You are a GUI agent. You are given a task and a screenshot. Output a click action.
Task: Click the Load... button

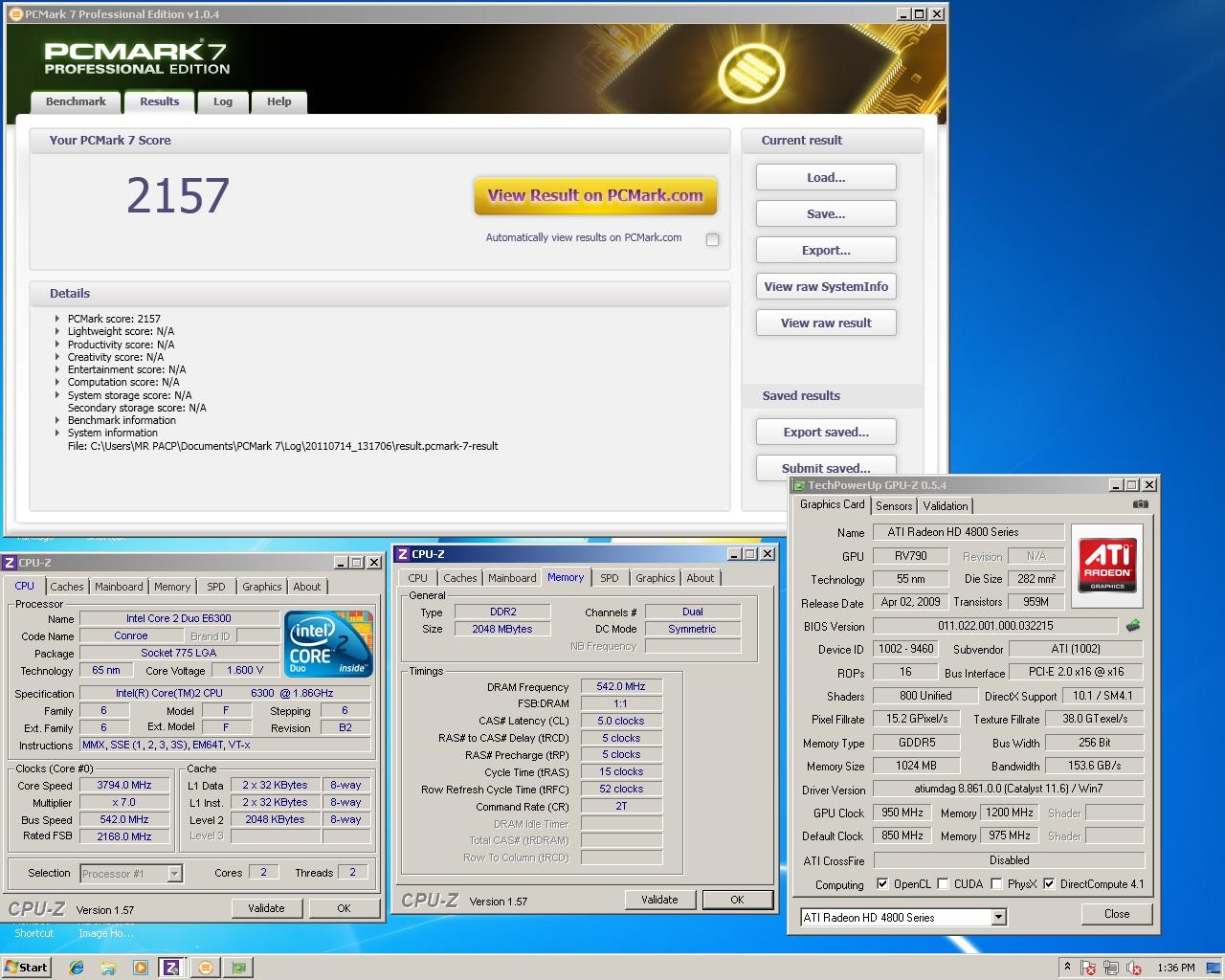826,177
